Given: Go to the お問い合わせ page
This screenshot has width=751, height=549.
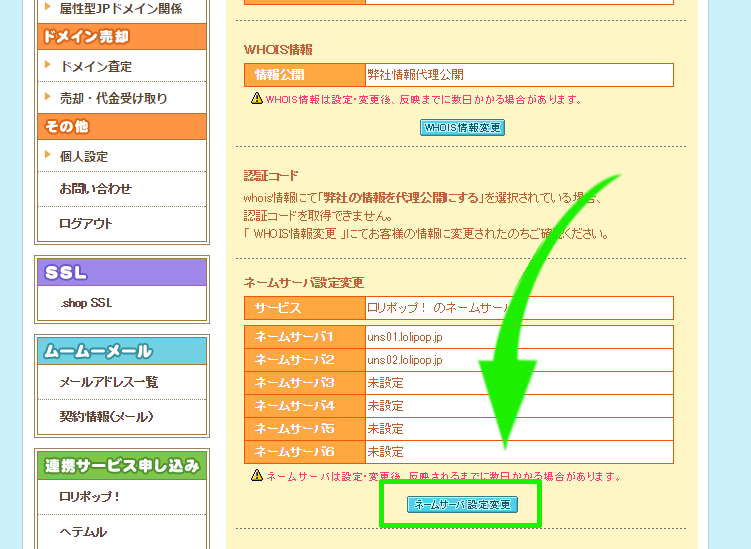Looking at the screenshot, I should tap(95, 188).
